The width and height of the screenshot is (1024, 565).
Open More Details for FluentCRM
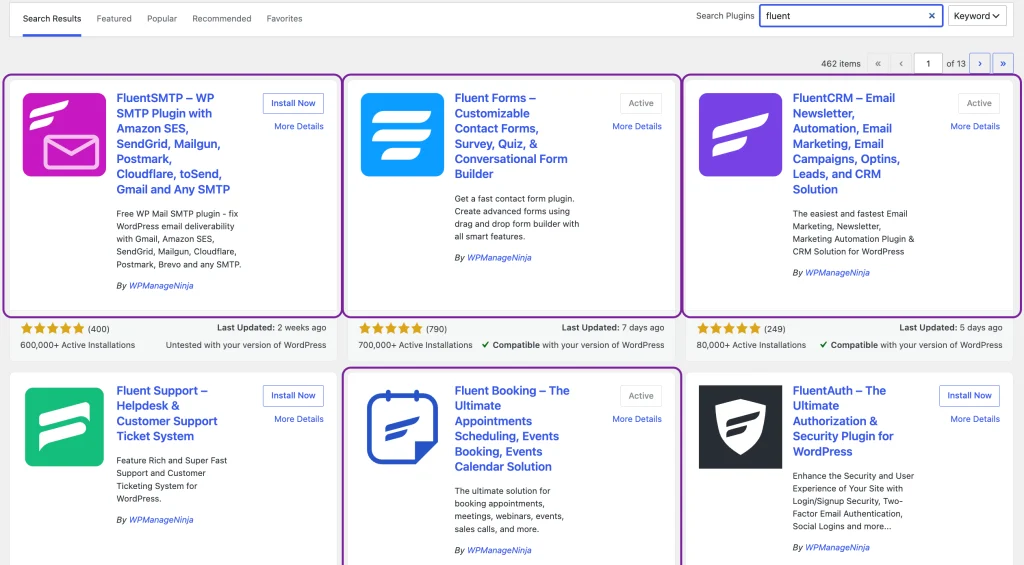point(975,126)
